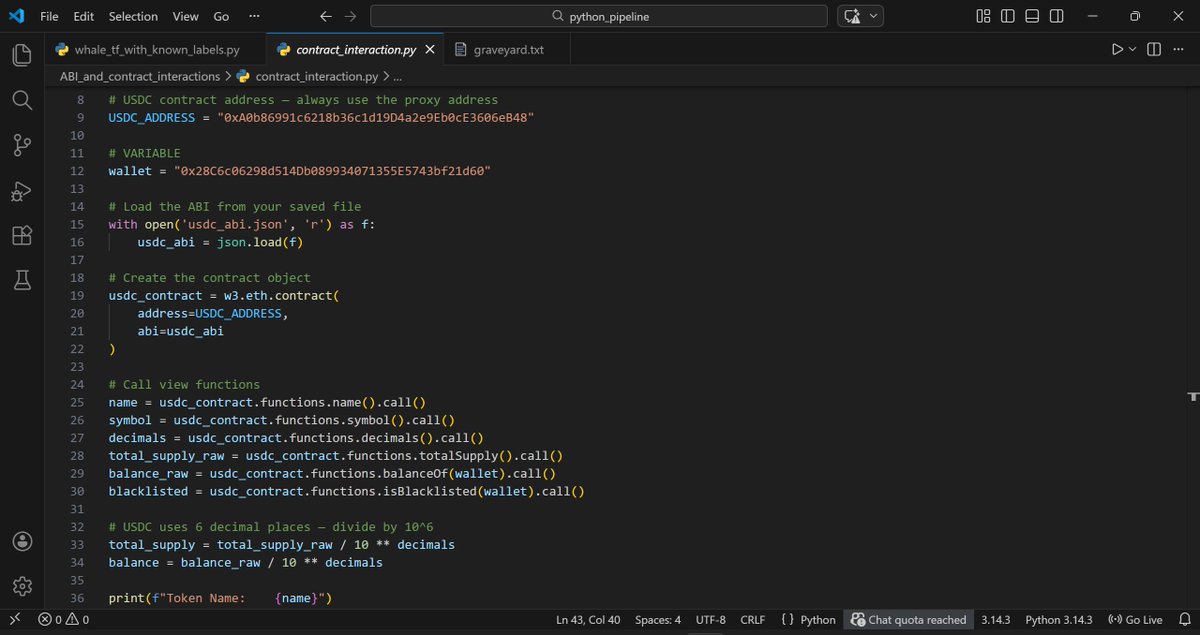Image resolution: width=1200 pixels, height=635 pixels.
Task: Open editor More Actions ellipsis
Action: click(x=1177, y=49)
